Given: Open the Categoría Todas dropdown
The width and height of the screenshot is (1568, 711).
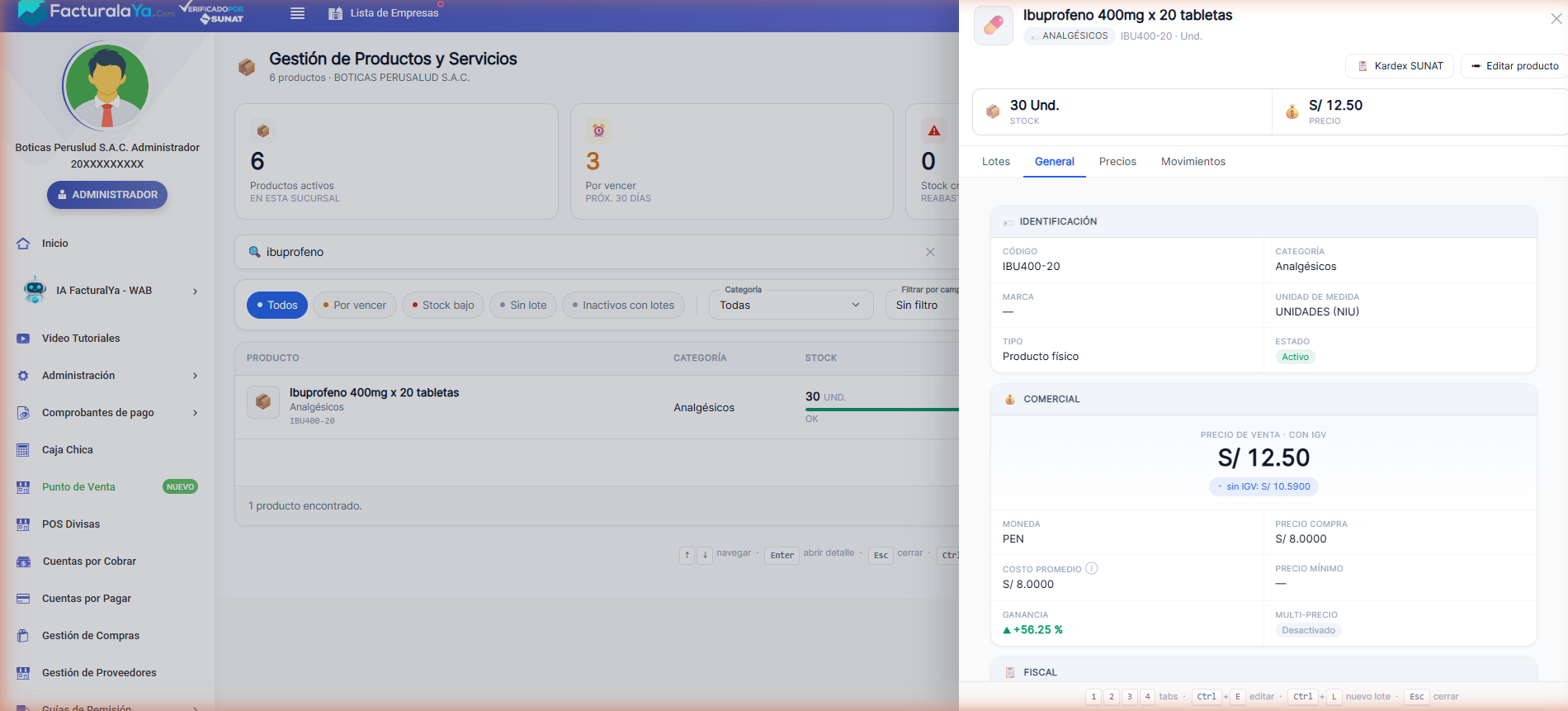Looking at the screenshot, I should [791, 305].
